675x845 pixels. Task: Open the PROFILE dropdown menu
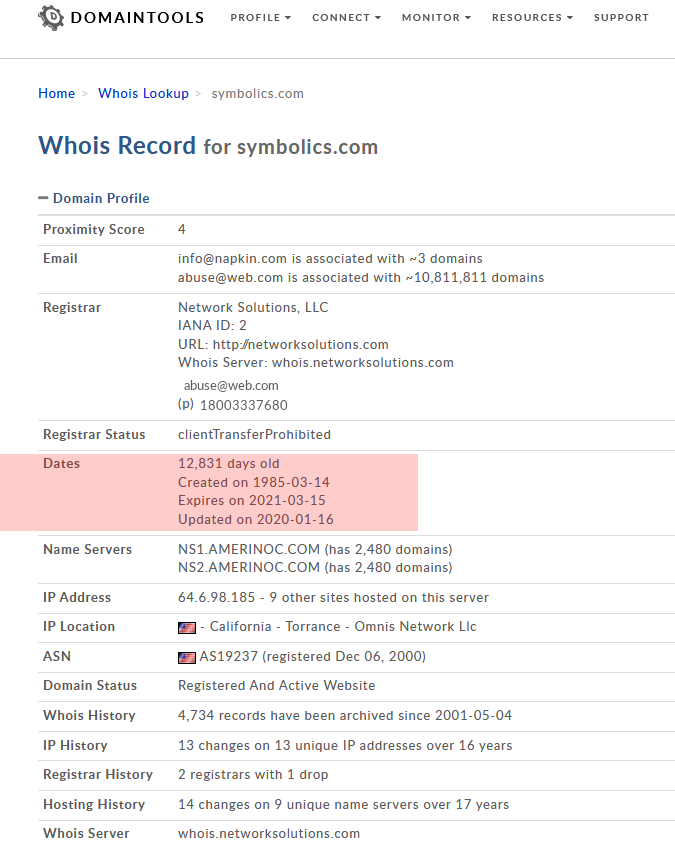pyautogui.click(x=261, y=18)
